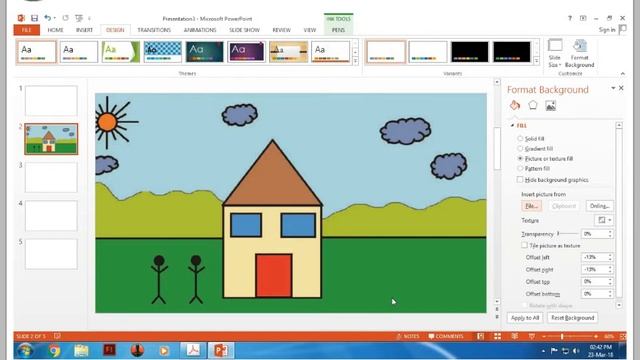Click the File... insert picture button
This screenshot has height=360, width=640.
531,206
